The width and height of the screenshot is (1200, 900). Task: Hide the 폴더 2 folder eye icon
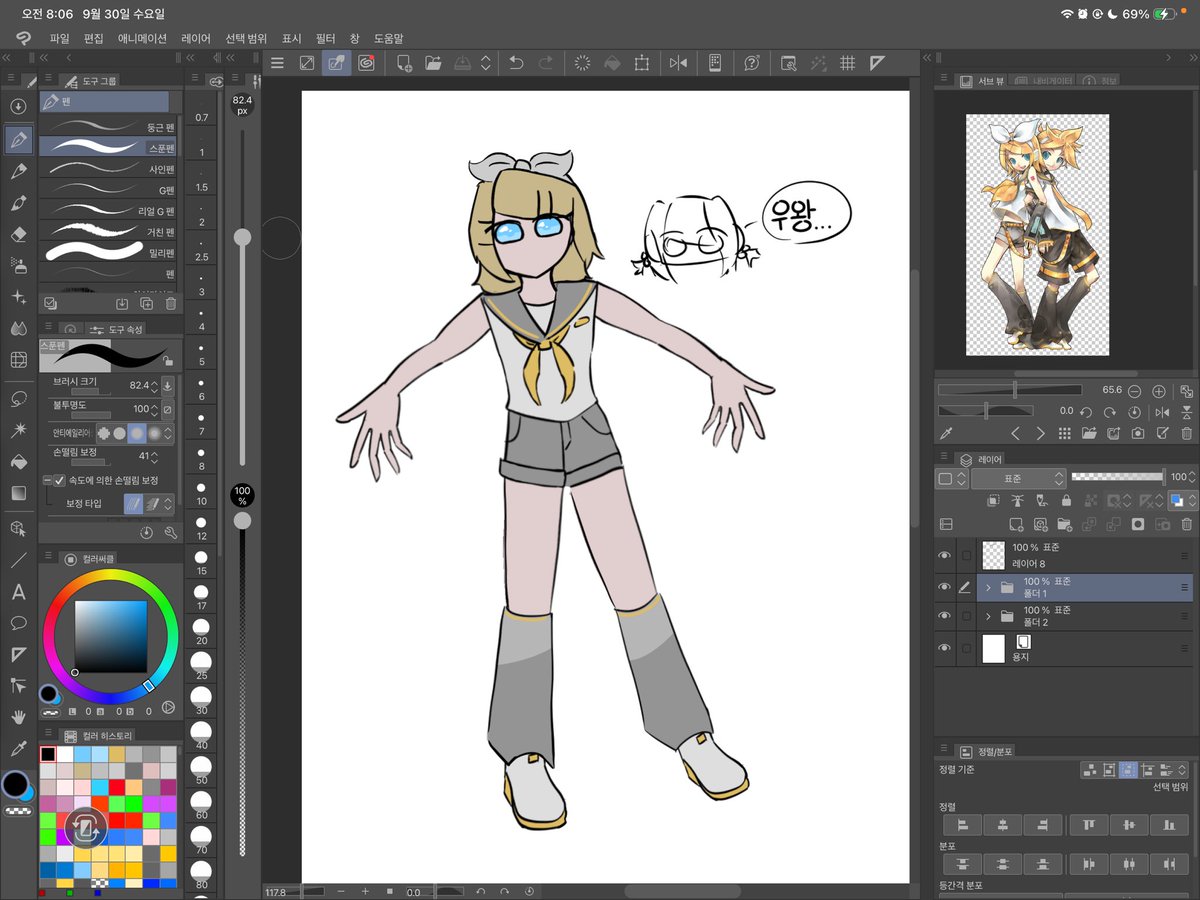coord(944,616)
